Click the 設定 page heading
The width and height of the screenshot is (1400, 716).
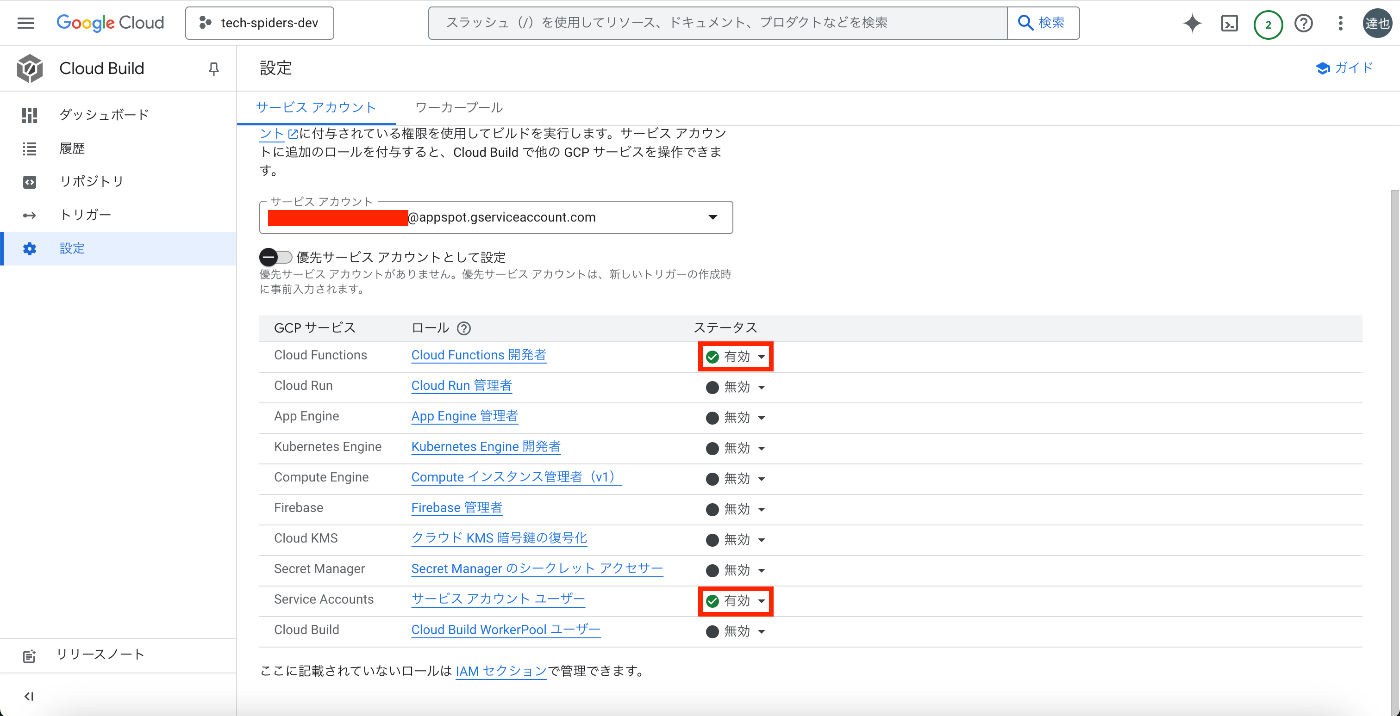tap(276, 68)
